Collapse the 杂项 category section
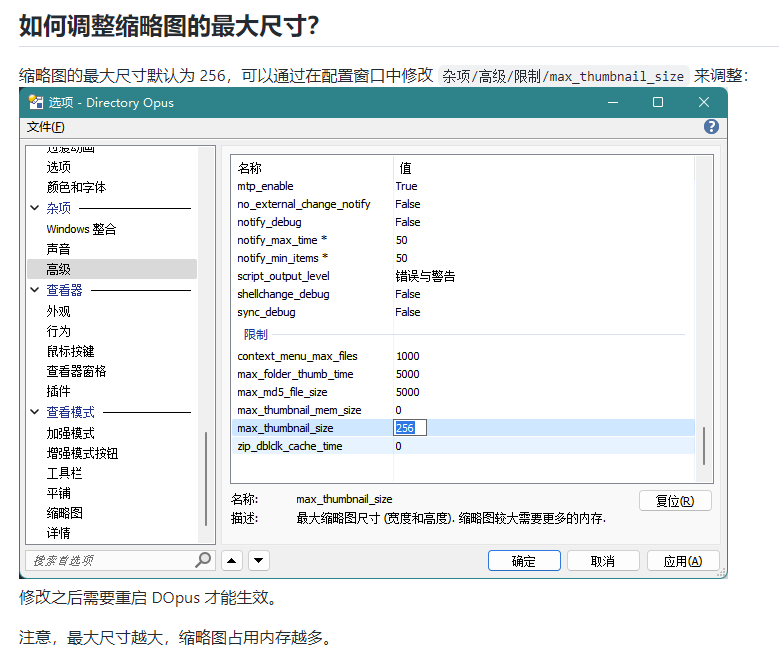This screenshot has width=779, height=668. click(36, 208)
